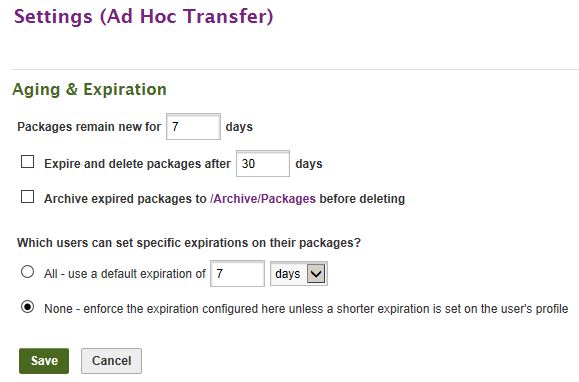
Task: Click the days combo box text
Action: click(x=287, y=273)
